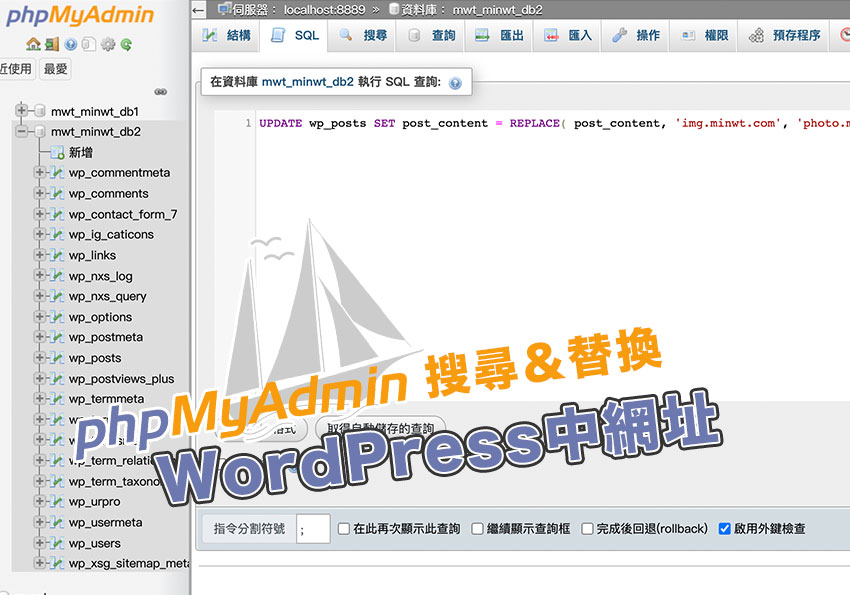
Task: Click table icon beside wp_usermeta
Action: [57, 523]
